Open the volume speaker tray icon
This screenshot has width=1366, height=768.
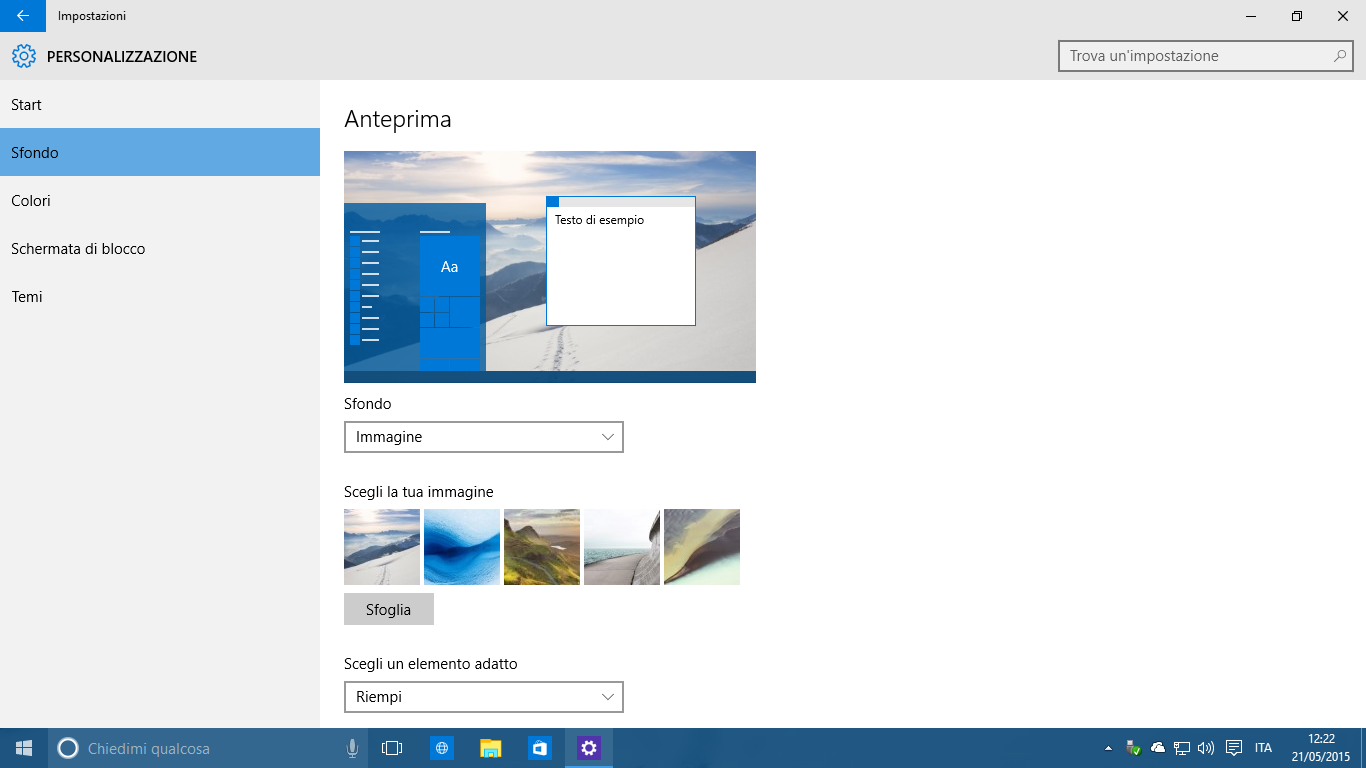1206,748
